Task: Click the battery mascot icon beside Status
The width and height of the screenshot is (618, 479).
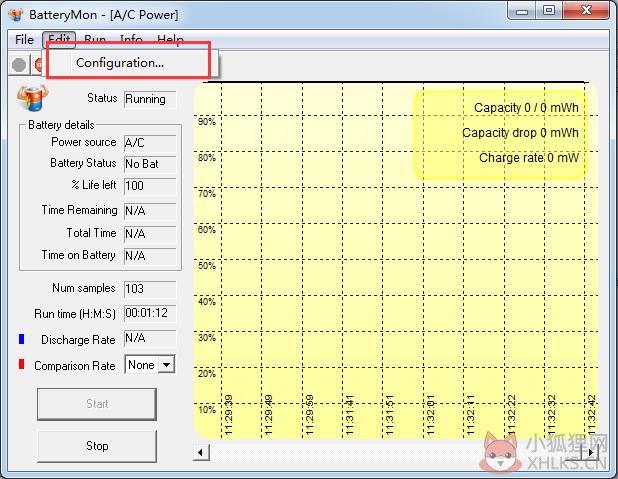Action: coord(32,98)
